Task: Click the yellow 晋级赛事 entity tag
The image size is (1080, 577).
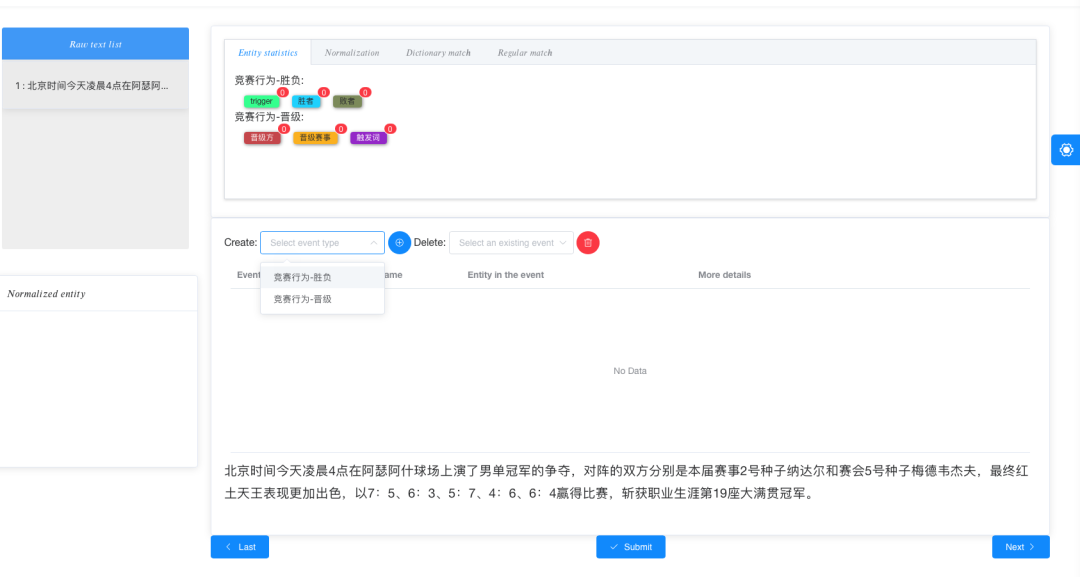Action: click(x=316, y=137)
